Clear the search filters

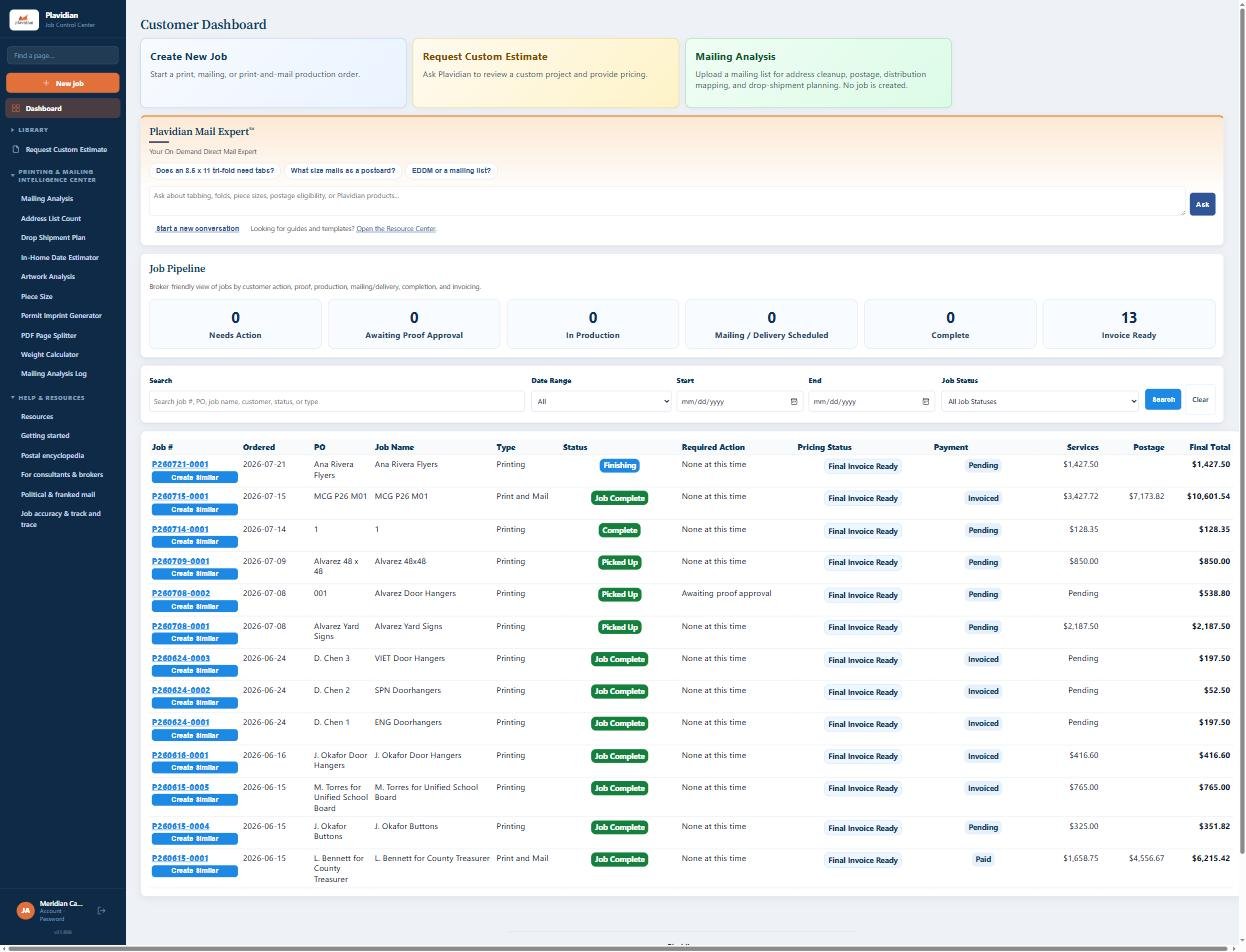pyautogui.click(x=1200, y=399)
